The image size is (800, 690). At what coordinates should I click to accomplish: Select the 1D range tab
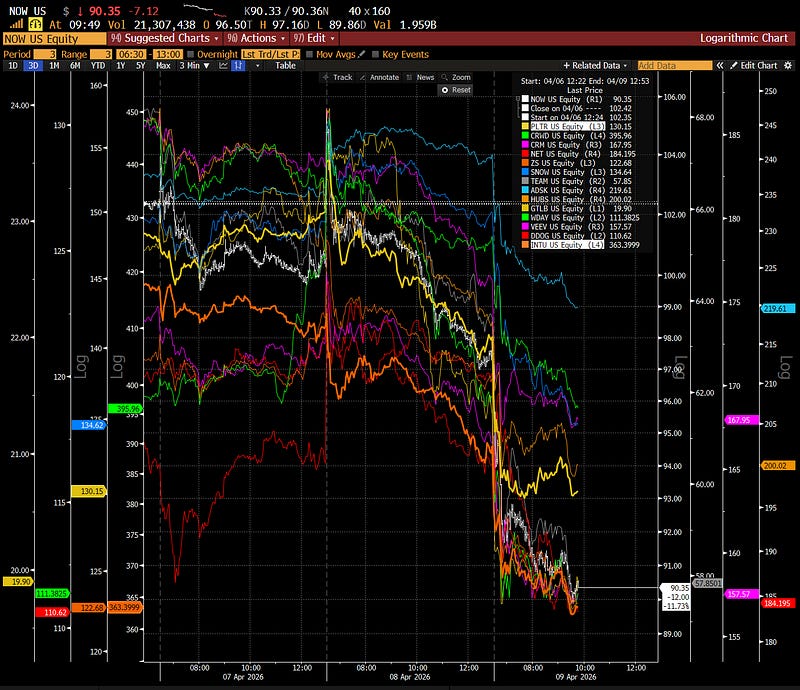point(13,65)
